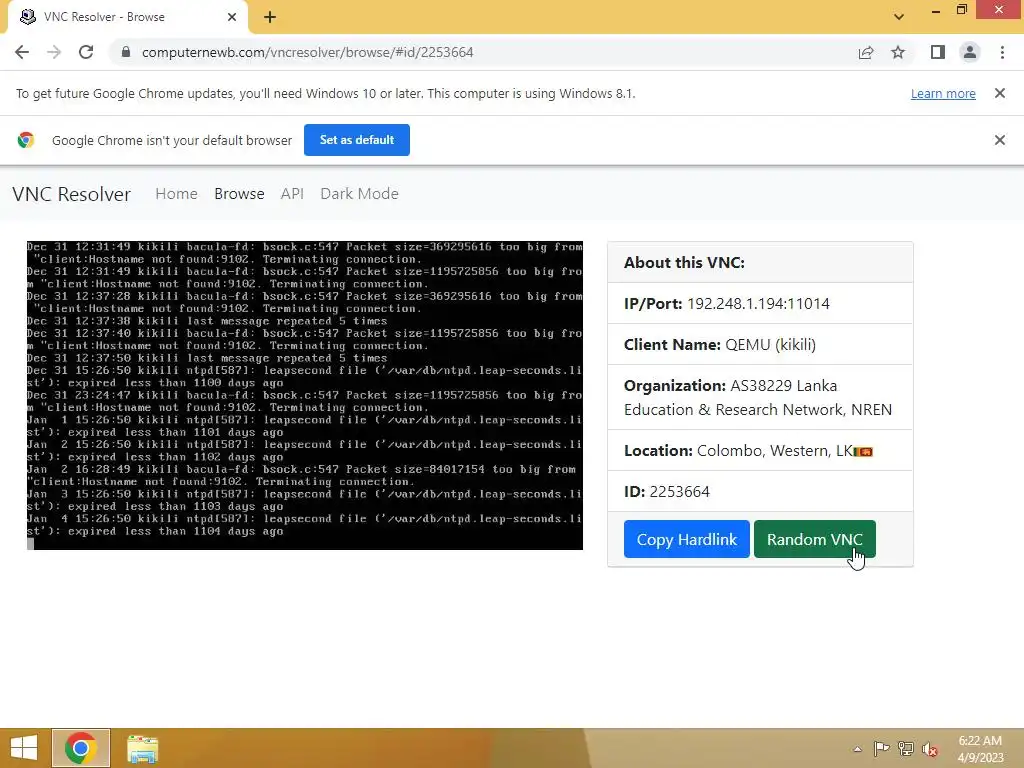Click Chrome in the taskbar

tap(81, 748)
